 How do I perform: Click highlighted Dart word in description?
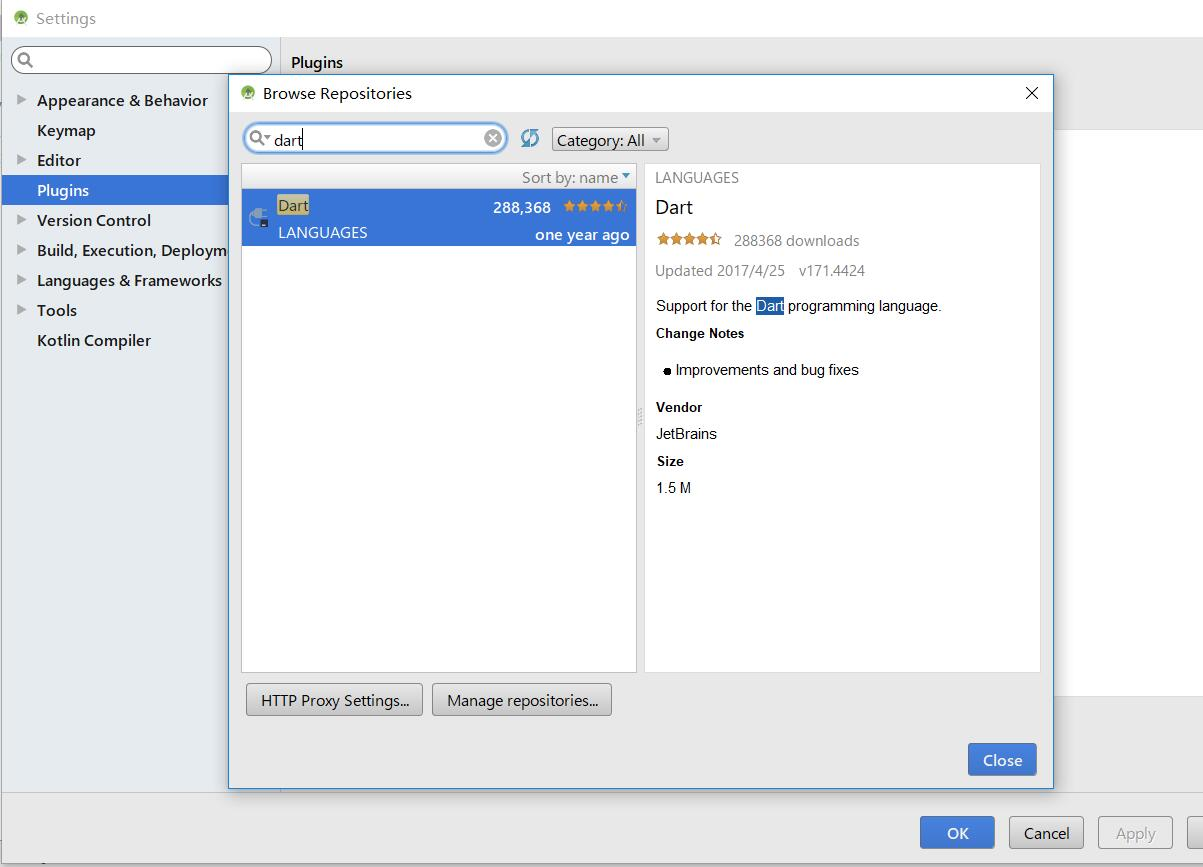point(770,306)
